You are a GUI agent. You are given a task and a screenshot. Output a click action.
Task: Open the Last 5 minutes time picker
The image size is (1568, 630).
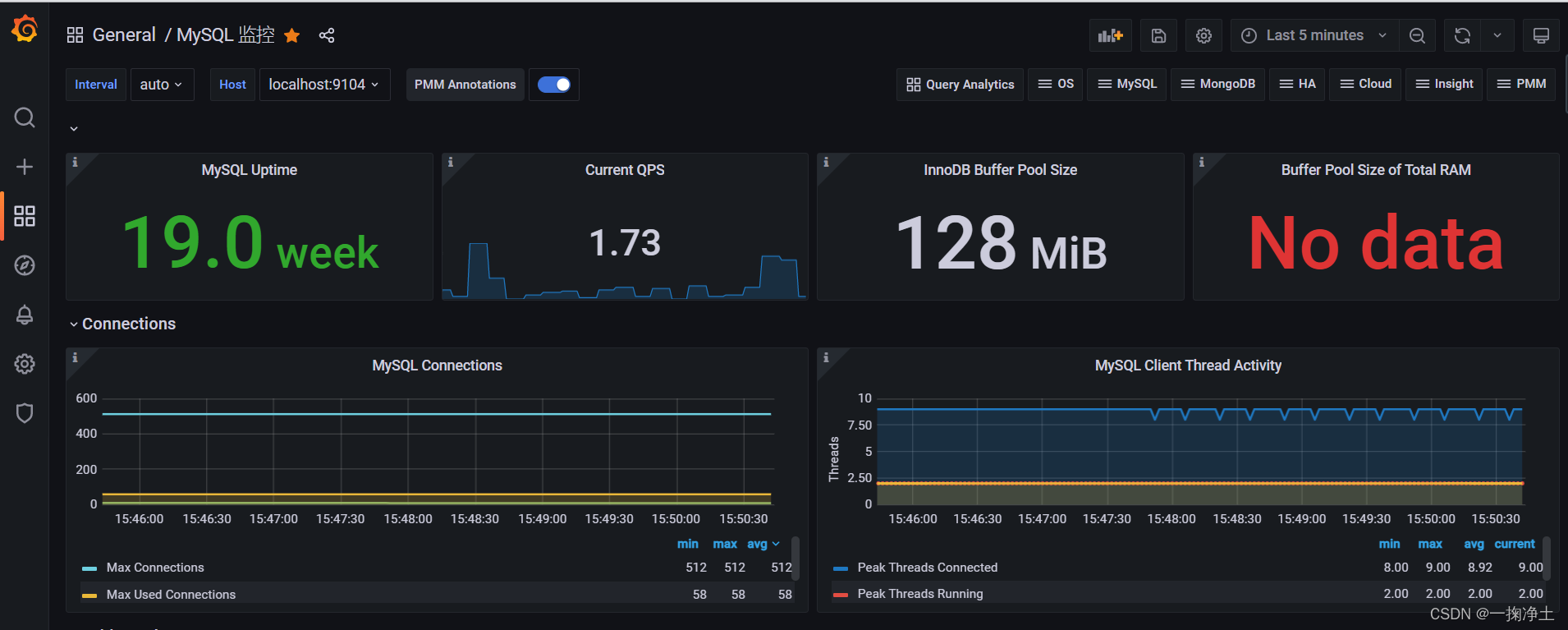click(x=1315, y=35)
